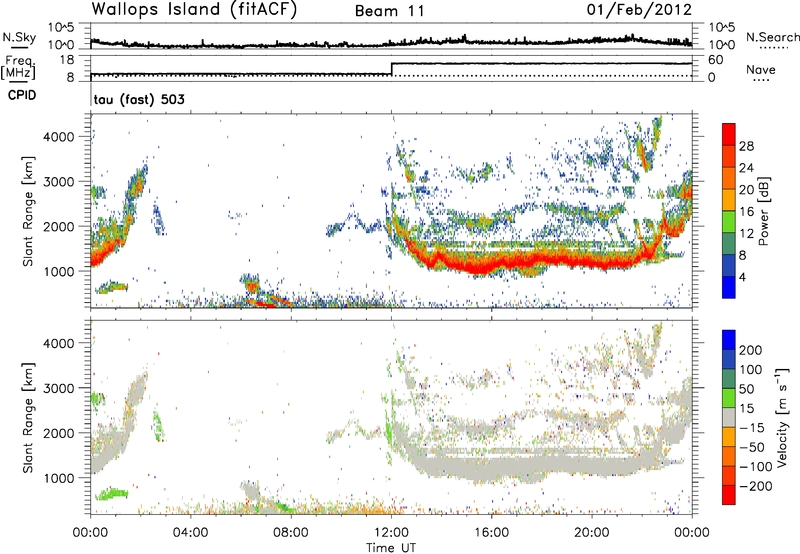Screen dimensions: 800x554
Task: Select the "-100" value on Velocity colorbar
Action: click(x=755, y=467)
